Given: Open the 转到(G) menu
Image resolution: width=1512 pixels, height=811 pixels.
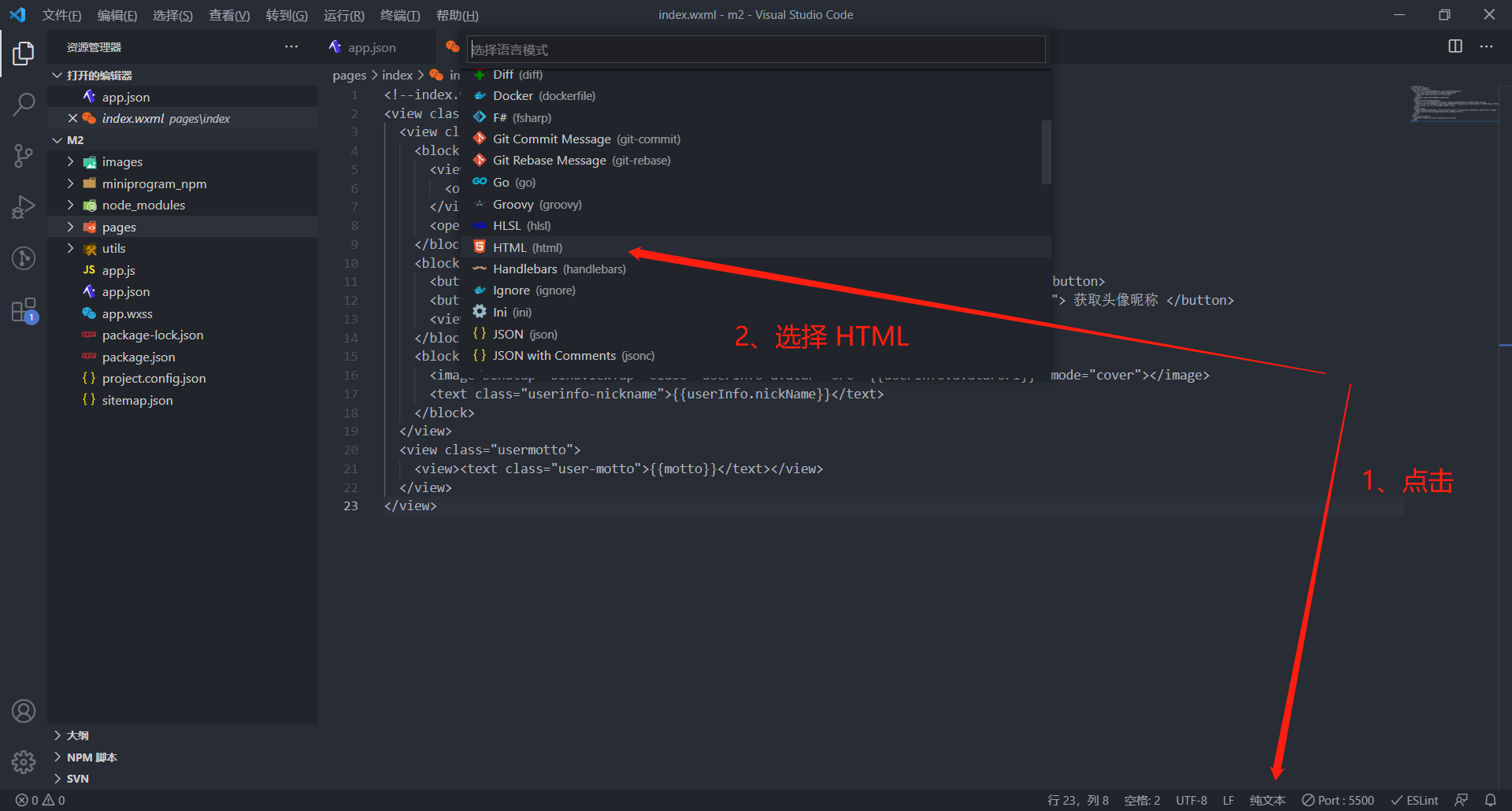Looking at the screenshot, I should 287,15.
